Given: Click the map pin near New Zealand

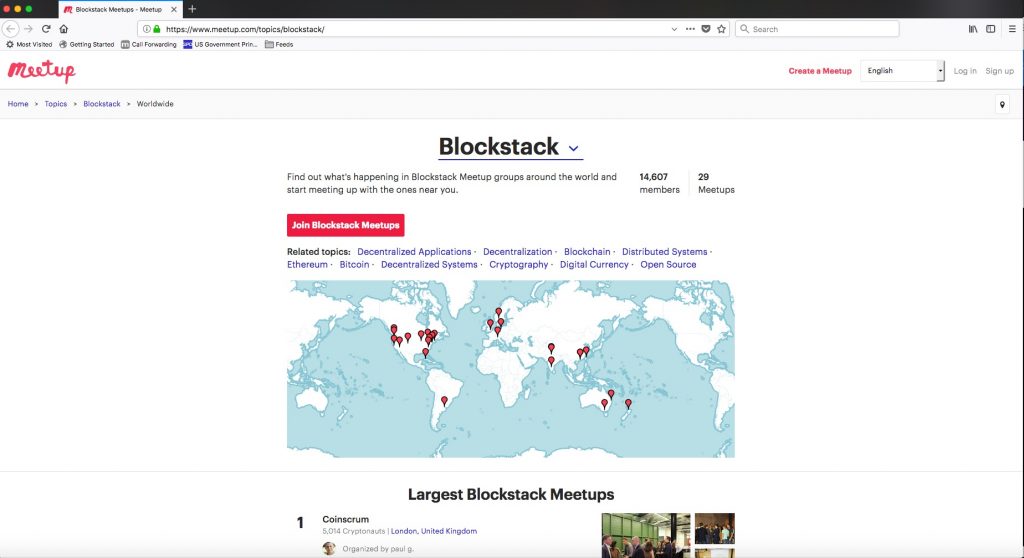Looking at the screenshot, I should (628, 404).
